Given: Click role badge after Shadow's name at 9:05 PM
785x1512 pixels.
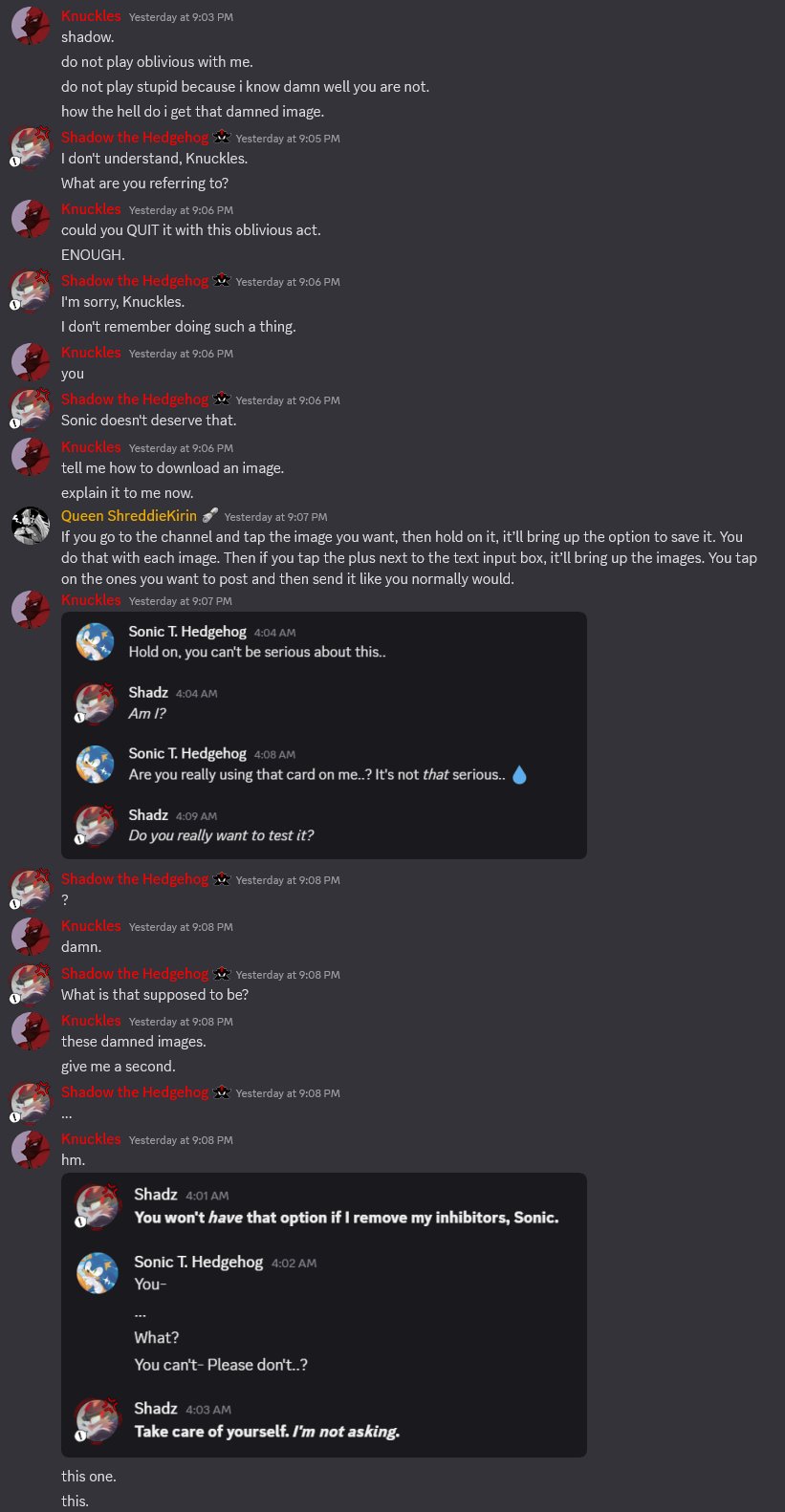Looking at the screenshot, I should [222, 138].
